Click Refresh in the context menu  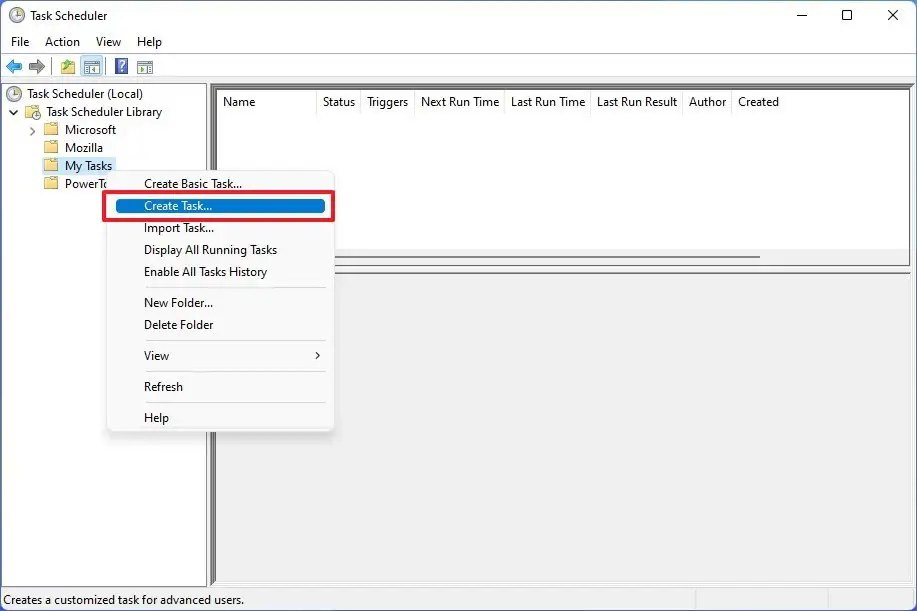163,387
